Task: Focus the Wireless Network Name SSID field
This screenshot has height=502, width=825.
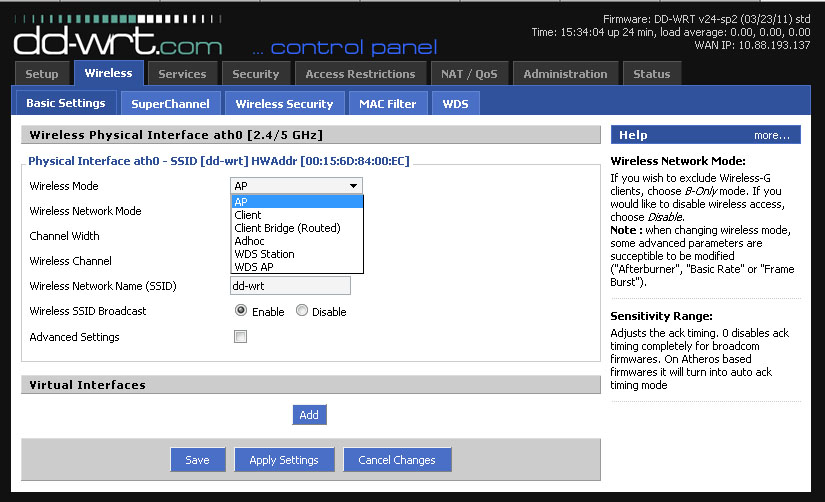Action: click(x=290, y=286)
